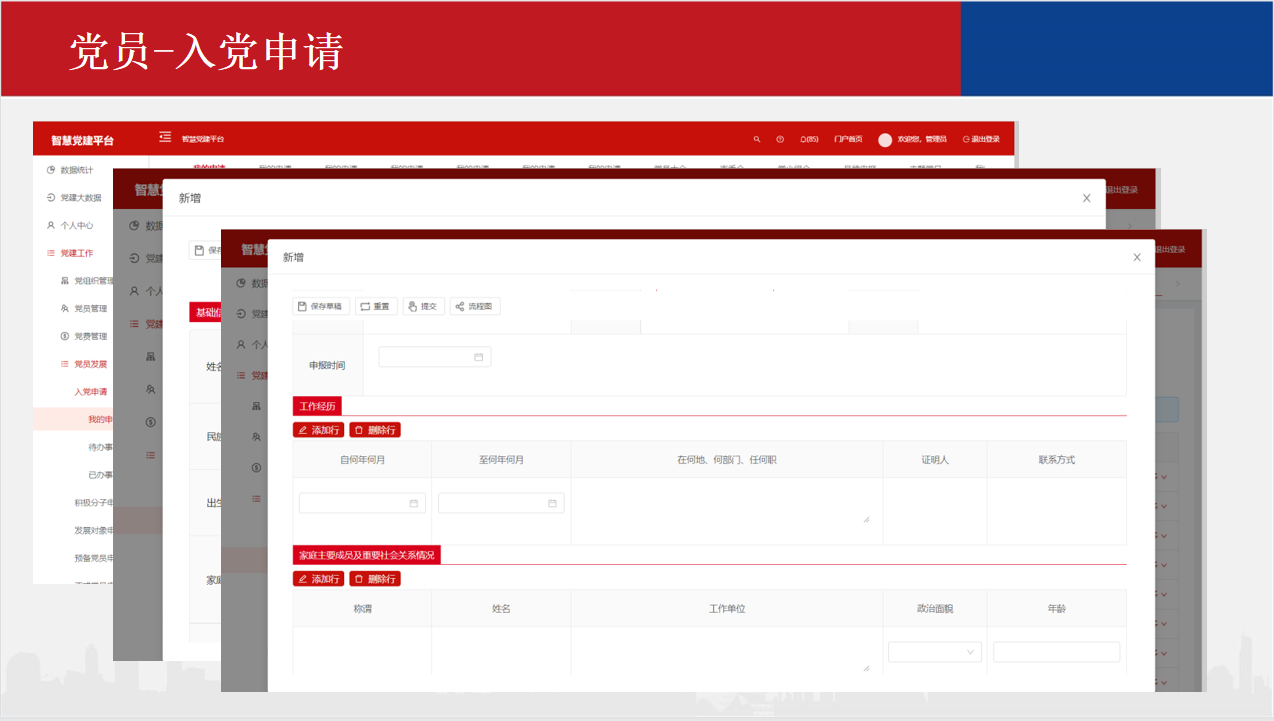Click 删除行 under 家庭主要成员 section
The image size is (1274, 721).
[375, 579]
